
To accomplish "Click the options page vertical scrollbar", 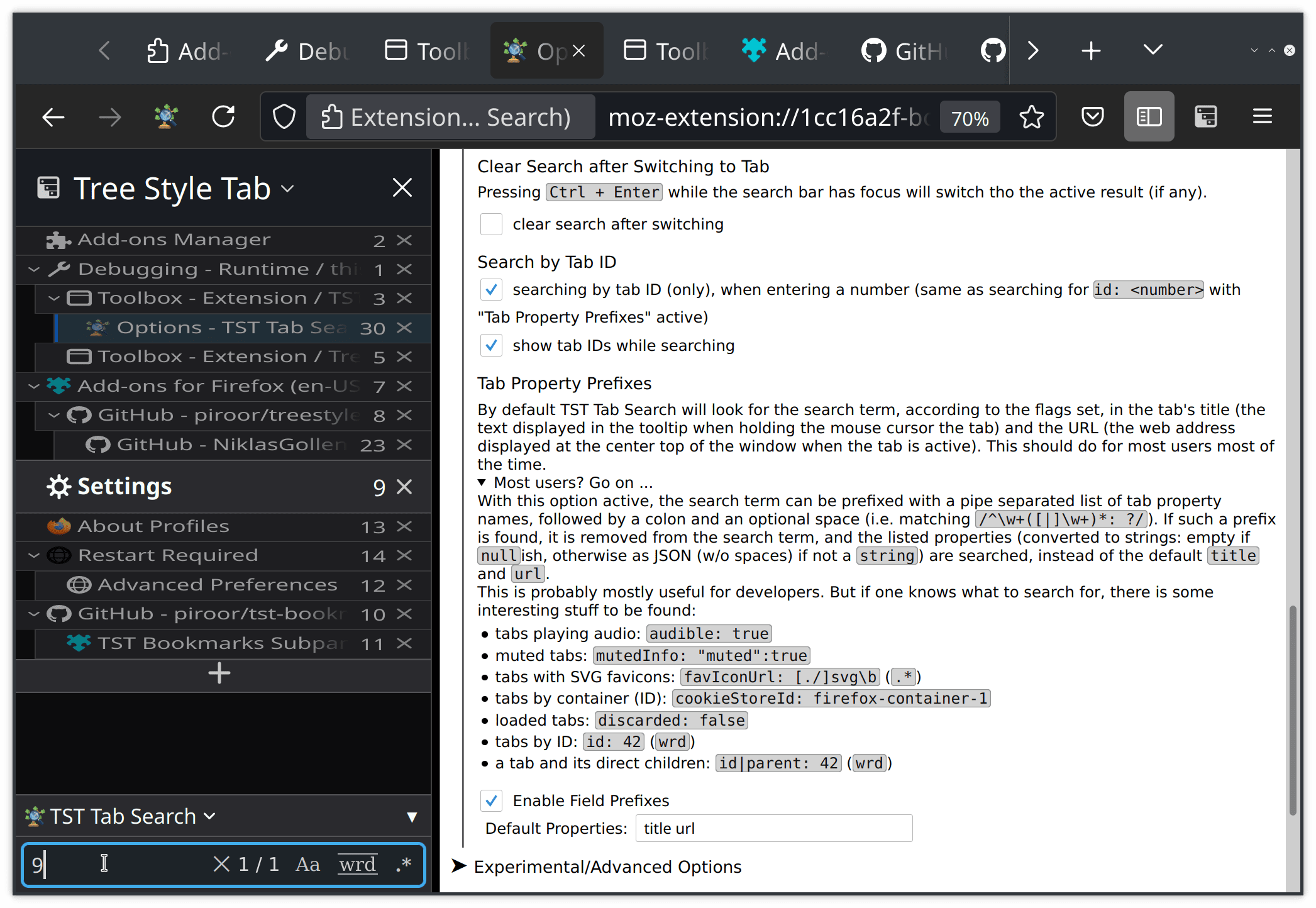I will (1293, 711).
